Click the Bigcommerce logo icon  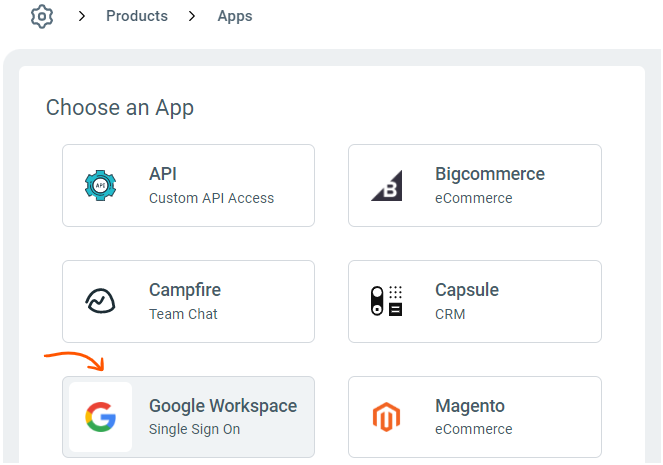(386, 186)
